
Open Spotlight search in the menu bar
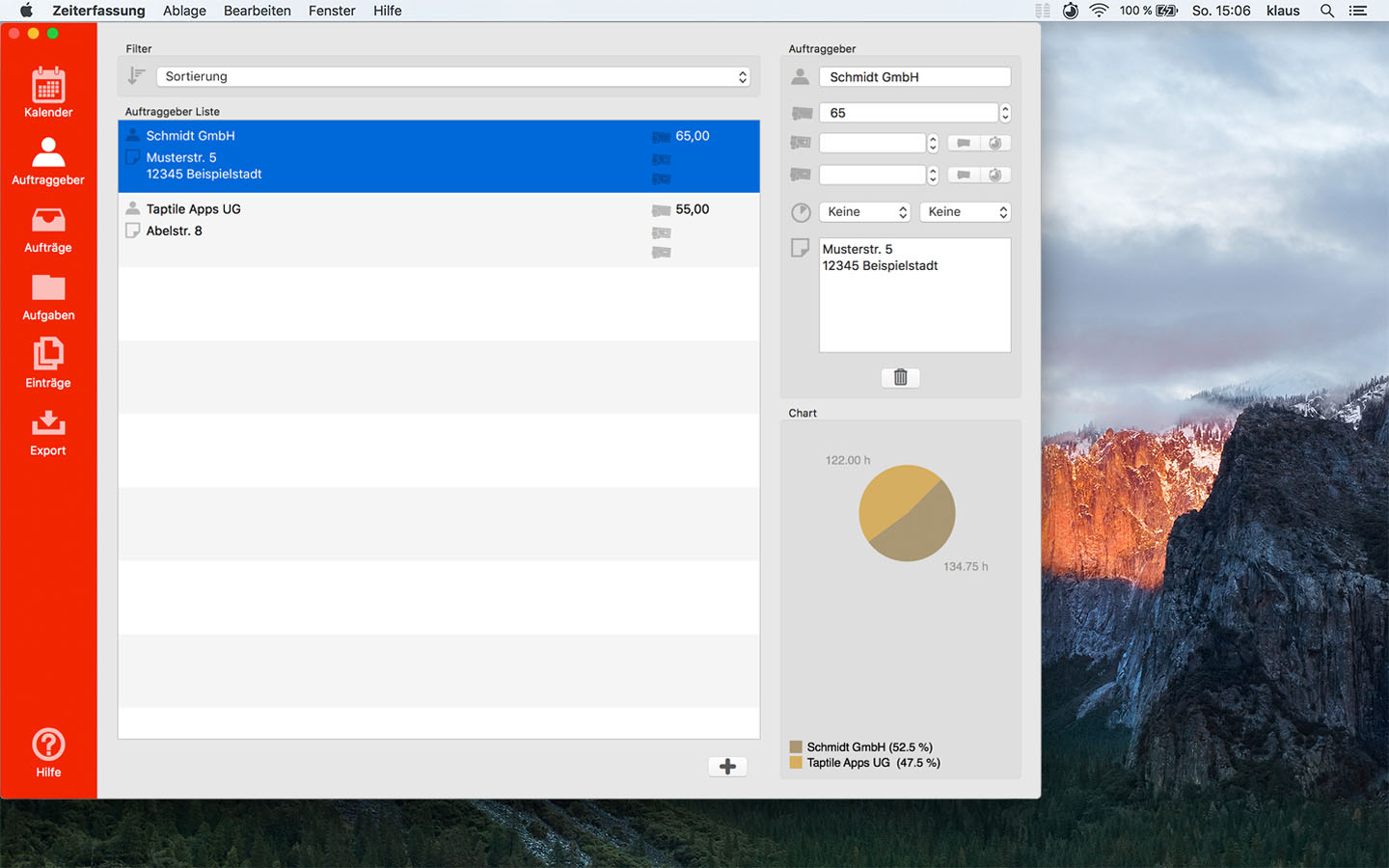(1327, 11)
